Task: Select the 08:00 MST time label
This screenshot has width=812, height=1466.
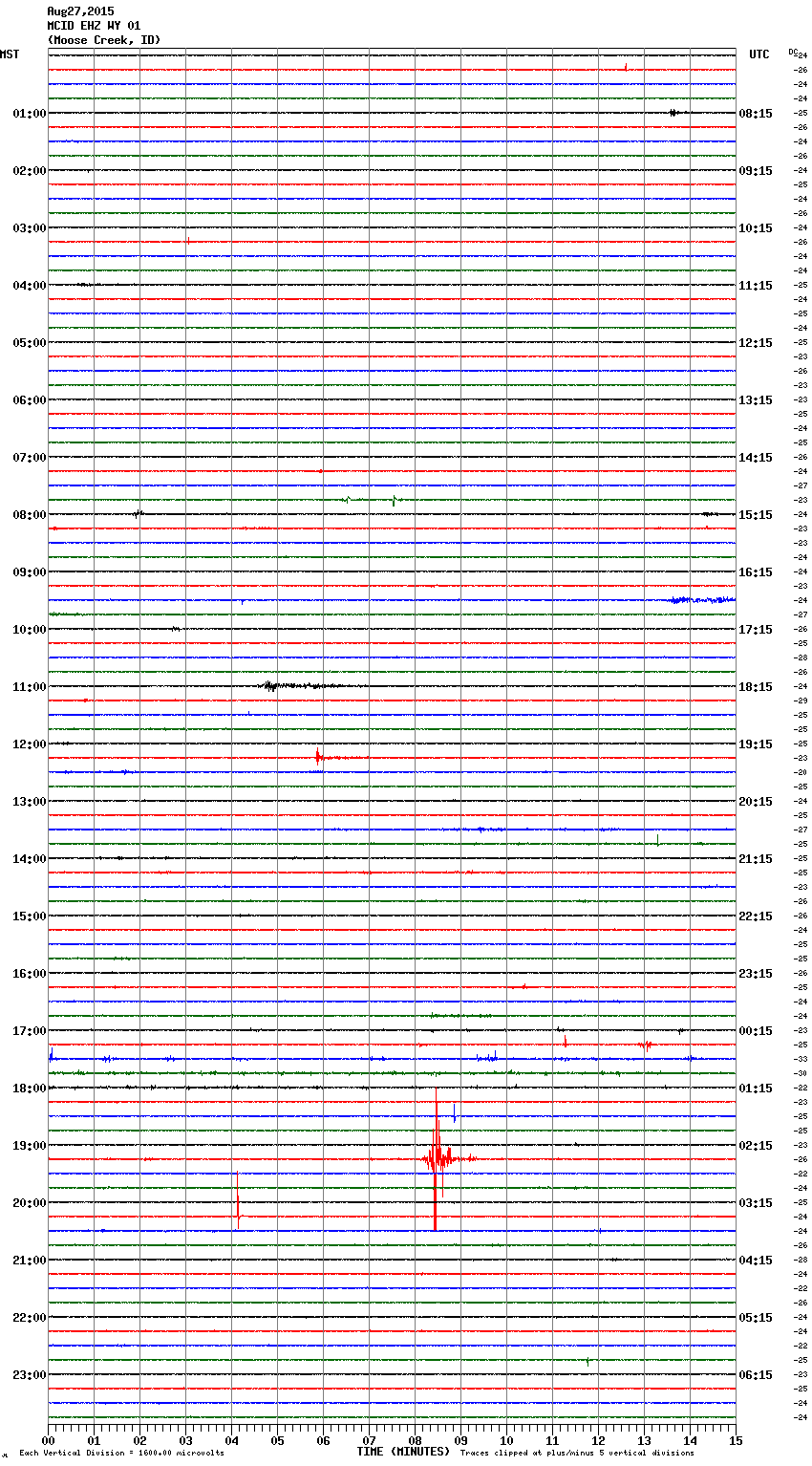Action: point(30,515)
